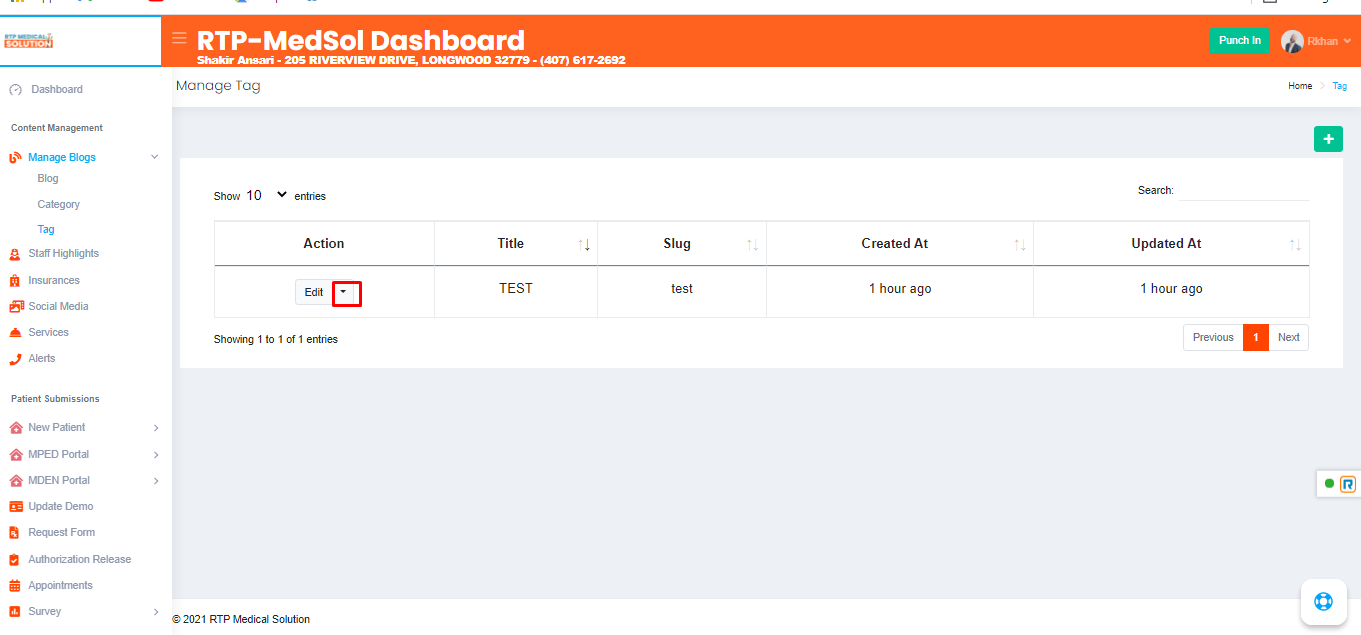Click the Staff Highlights person icon
The width and height of the screenshot is (1361, 635).
tap(15, 254)
